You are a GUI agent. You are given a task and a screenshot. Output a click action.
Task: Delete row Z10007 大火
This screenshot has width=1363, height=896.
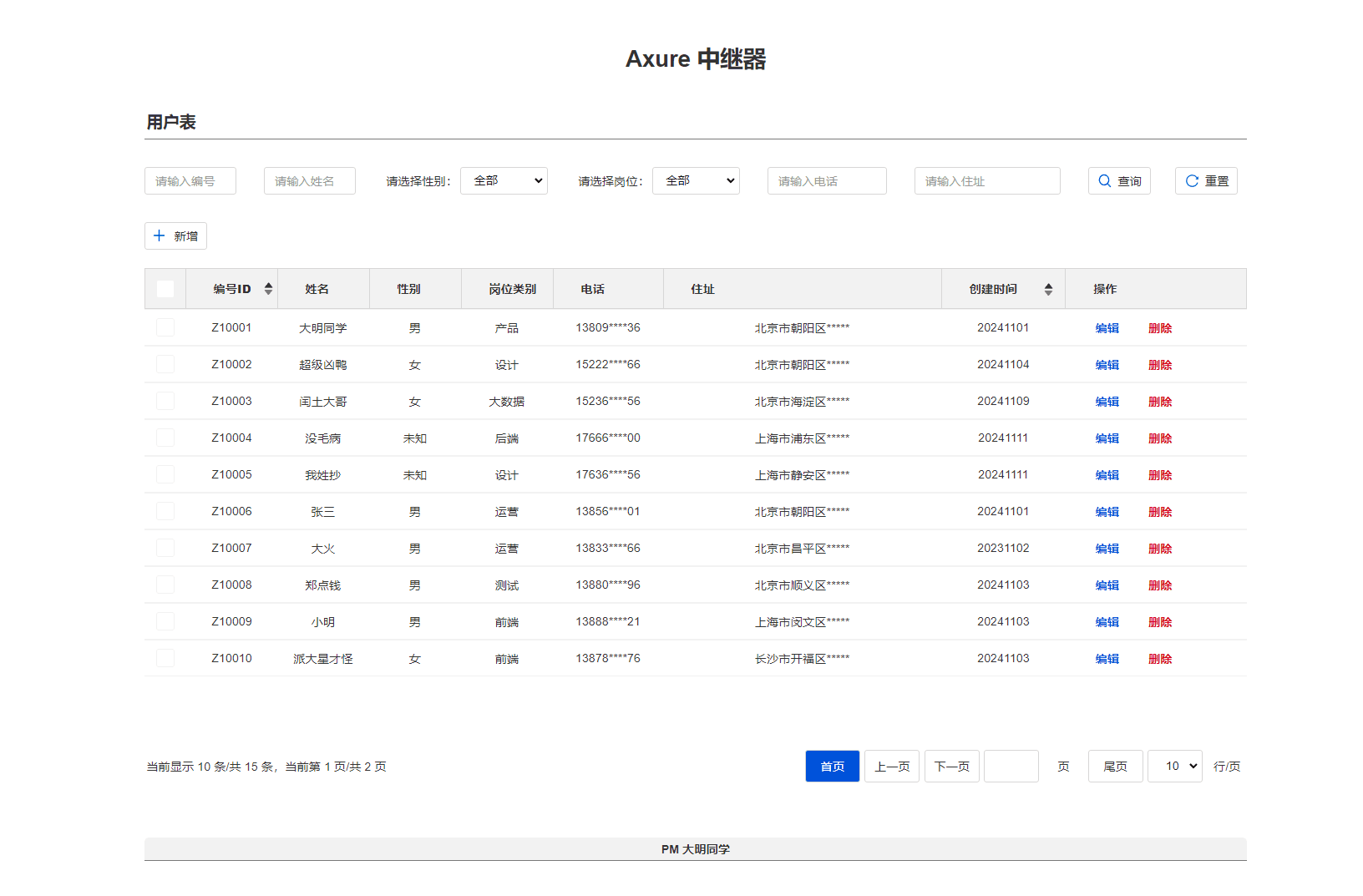1160,549
